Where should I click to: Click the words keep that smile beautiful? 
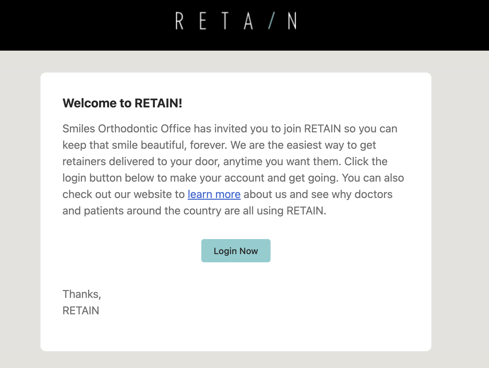[x=123, y=145]
